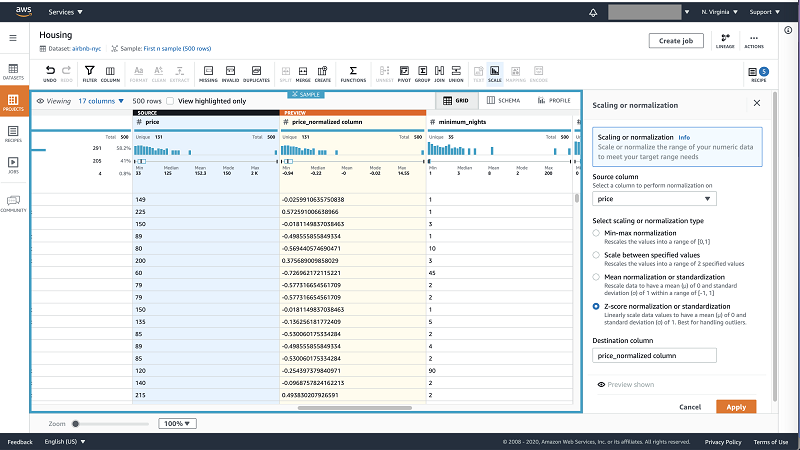Enable View highlighted only checkbox
The width and height of the screenshot is (800, 450).
[x=171, y=101]
